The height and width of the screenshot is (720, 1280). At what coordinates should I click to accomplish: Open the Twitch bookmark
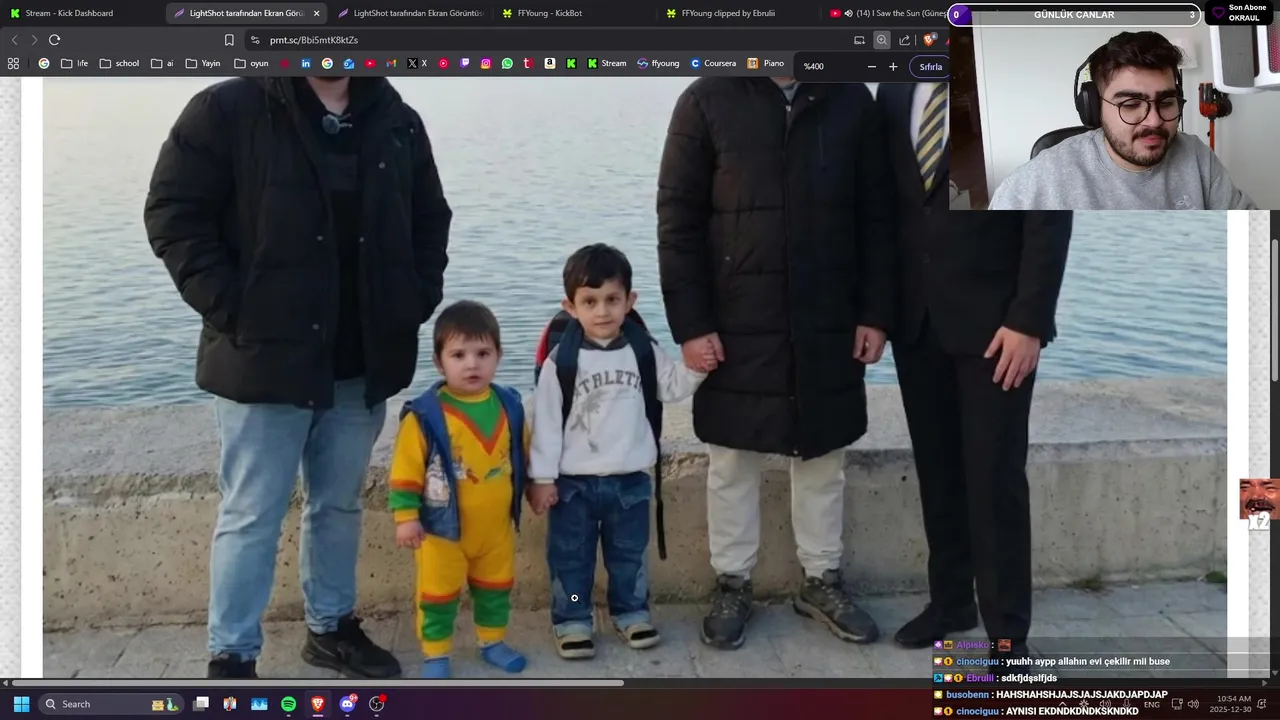[x=465, y=63]
